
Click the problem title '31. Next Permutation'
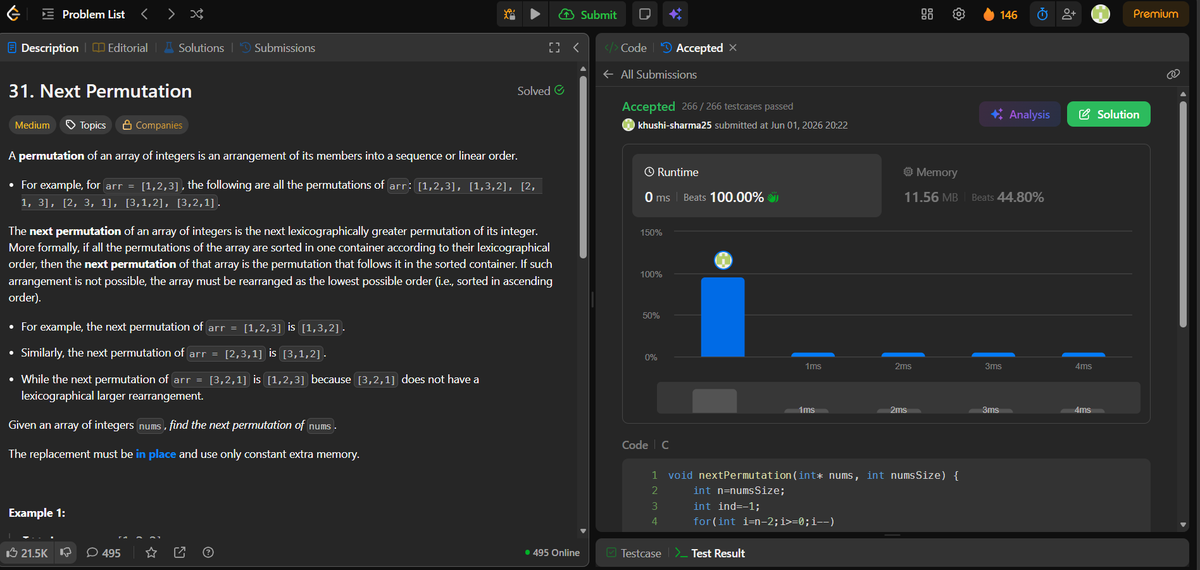point(100,91)
